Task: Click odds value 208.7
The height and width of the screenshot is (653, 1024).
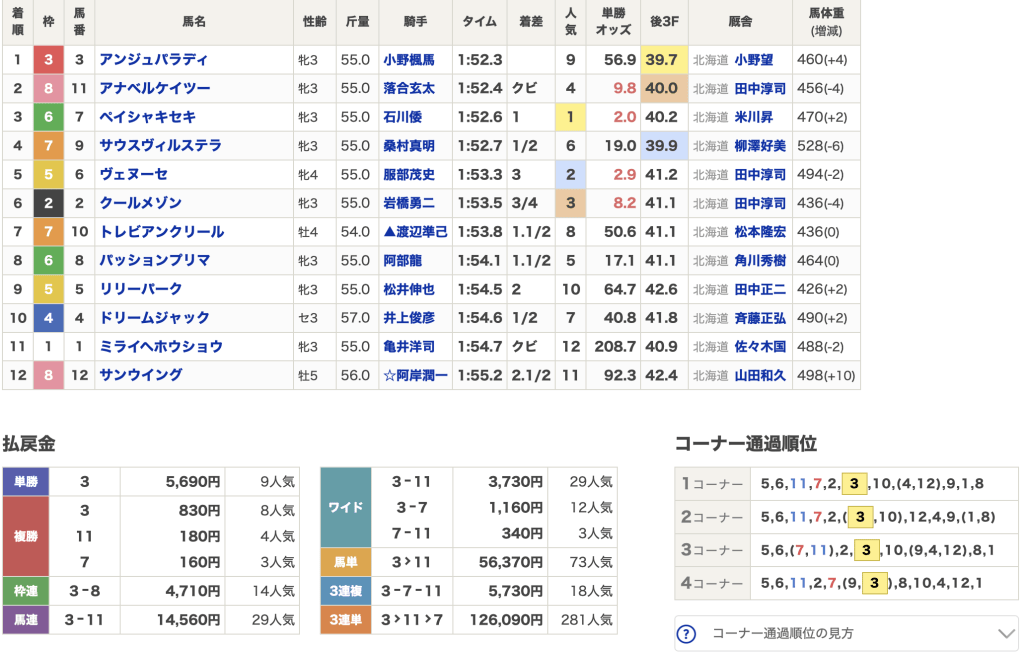Action: pos(615,347)
